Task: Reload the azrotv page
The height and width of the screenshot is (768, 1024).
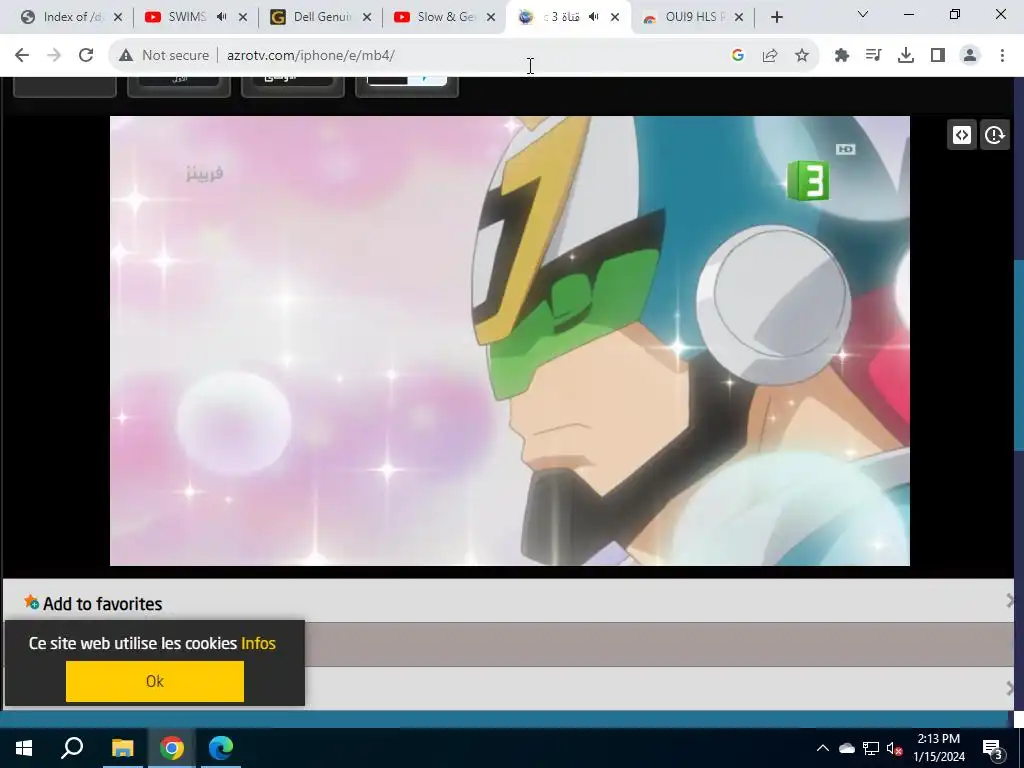Action: 86,56
